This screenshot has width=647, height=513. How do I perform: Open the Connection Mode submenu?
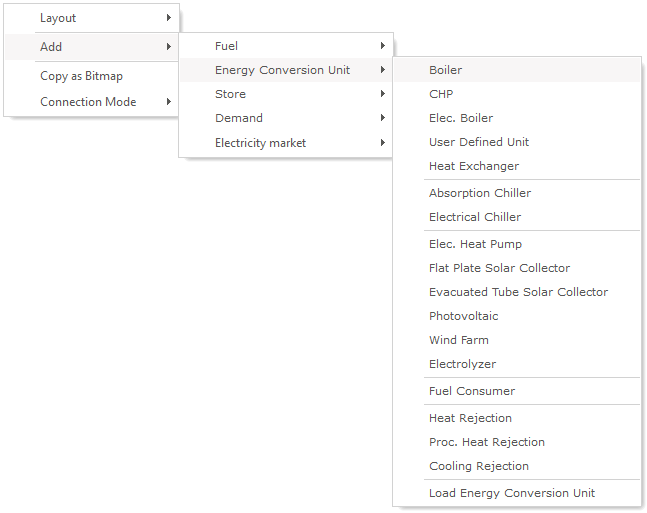[x=92, y=102]
